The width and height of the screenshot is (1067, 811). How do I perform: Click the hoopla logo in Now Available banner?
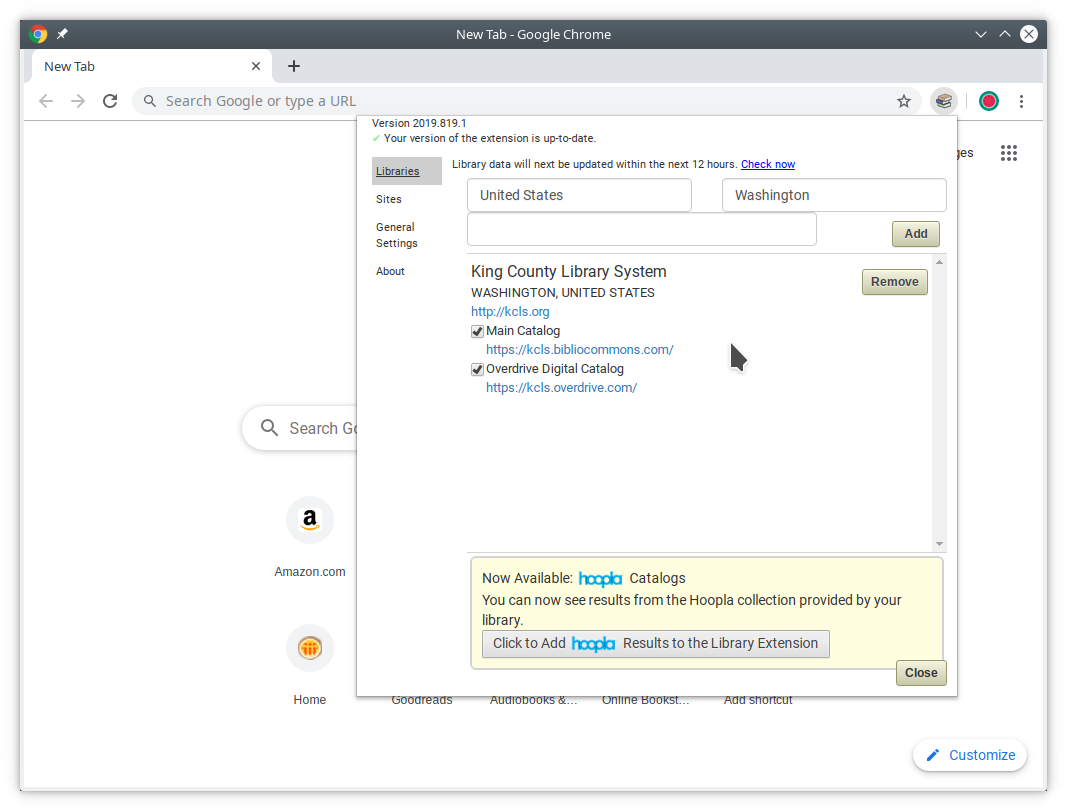(600, 579)
